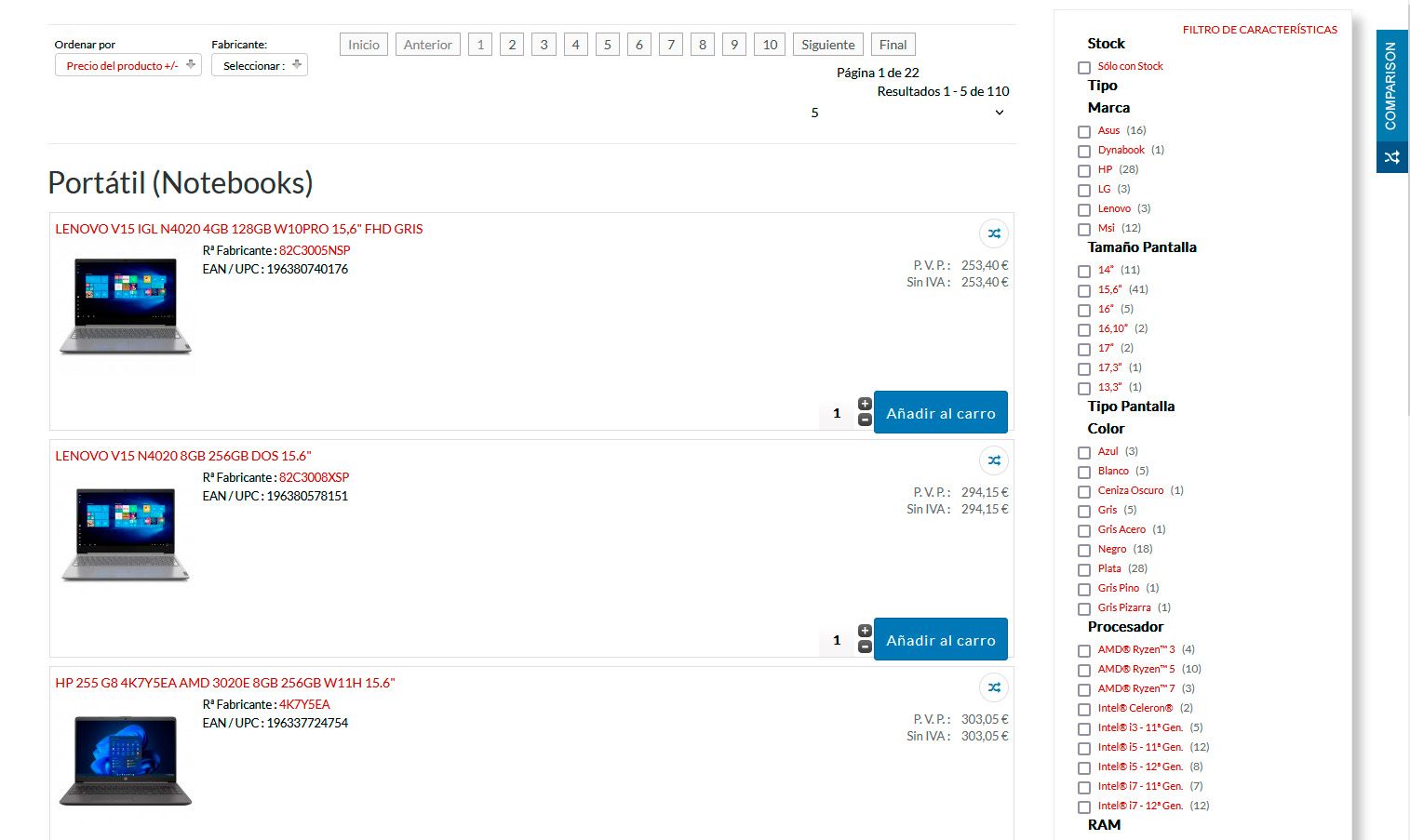This screenshot has height=840, width=1410.
Task: Collapse the Marca filter section
Action: [1108, 108]
